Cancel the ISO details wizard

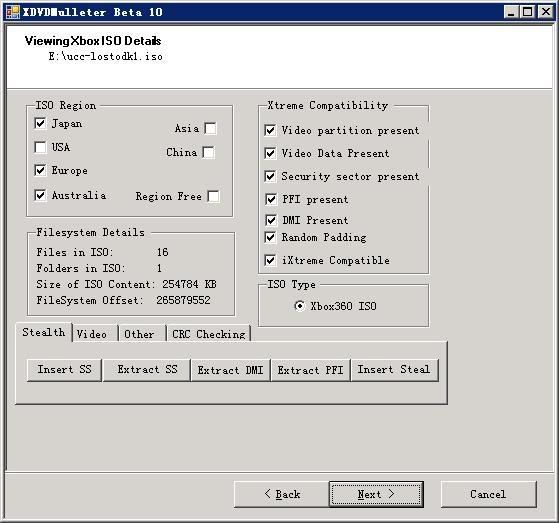click(488, 494)
